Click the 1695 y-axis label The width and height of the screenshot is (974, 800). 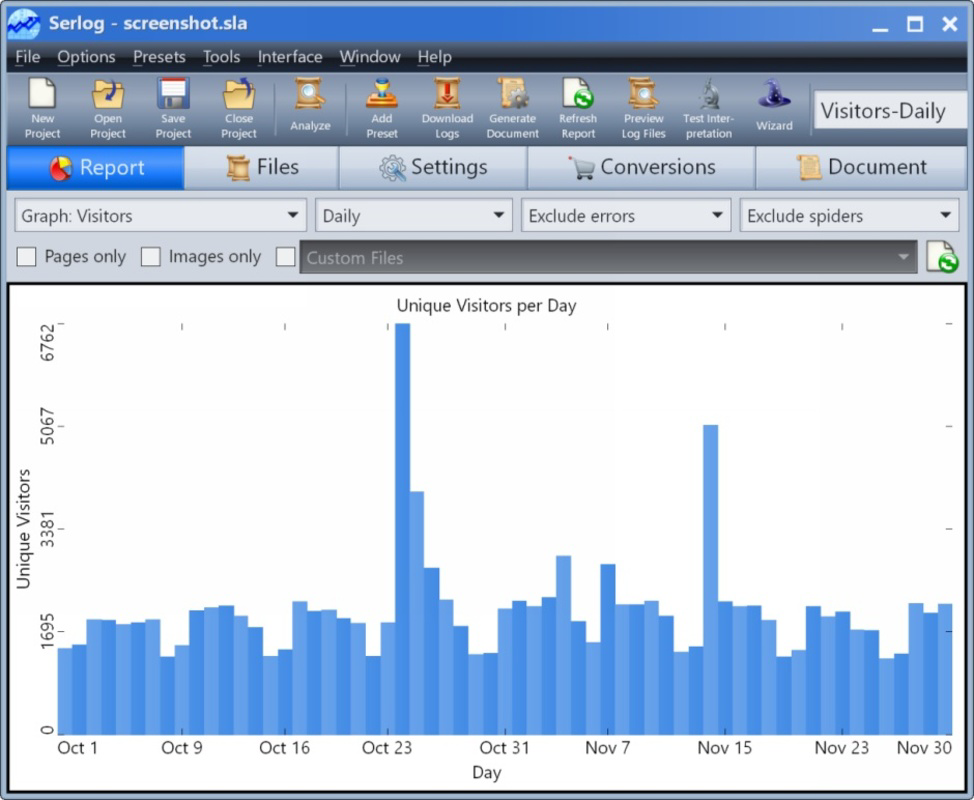click(x=47, y=632)
